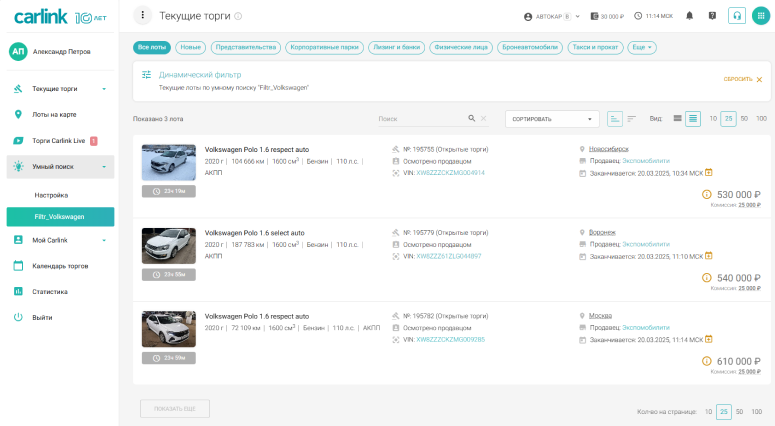Select ascending sort order icon
The height and width of the screenshot is (426, 775).
[x=615, y=119]
